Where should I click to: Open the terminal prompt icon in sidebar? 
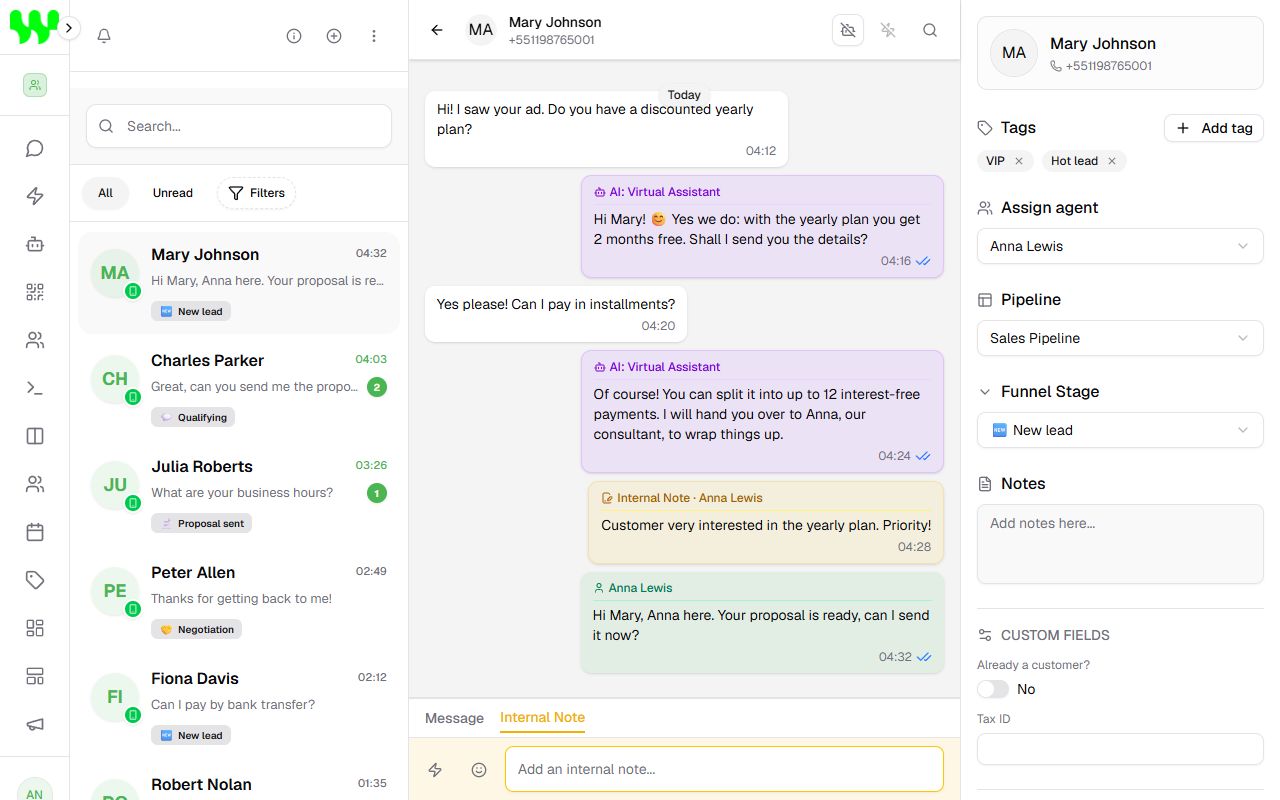point(35,388)
